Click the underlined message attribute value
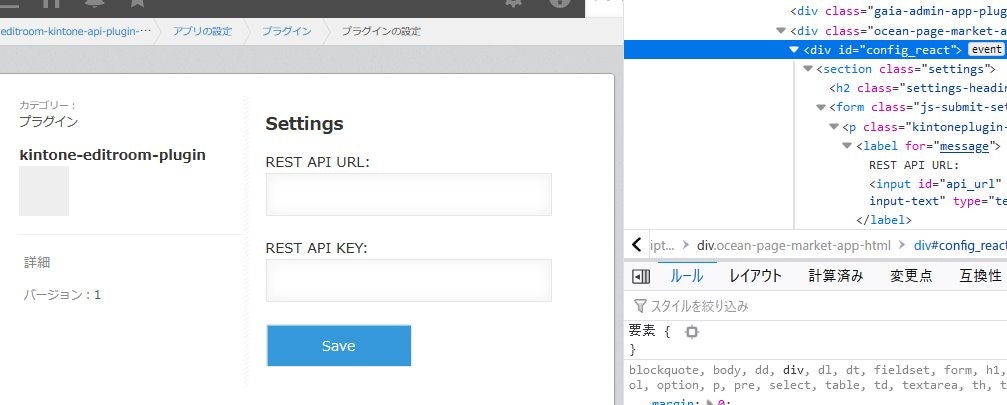This screenshot has width=1007, height=405. pos(964,146)
